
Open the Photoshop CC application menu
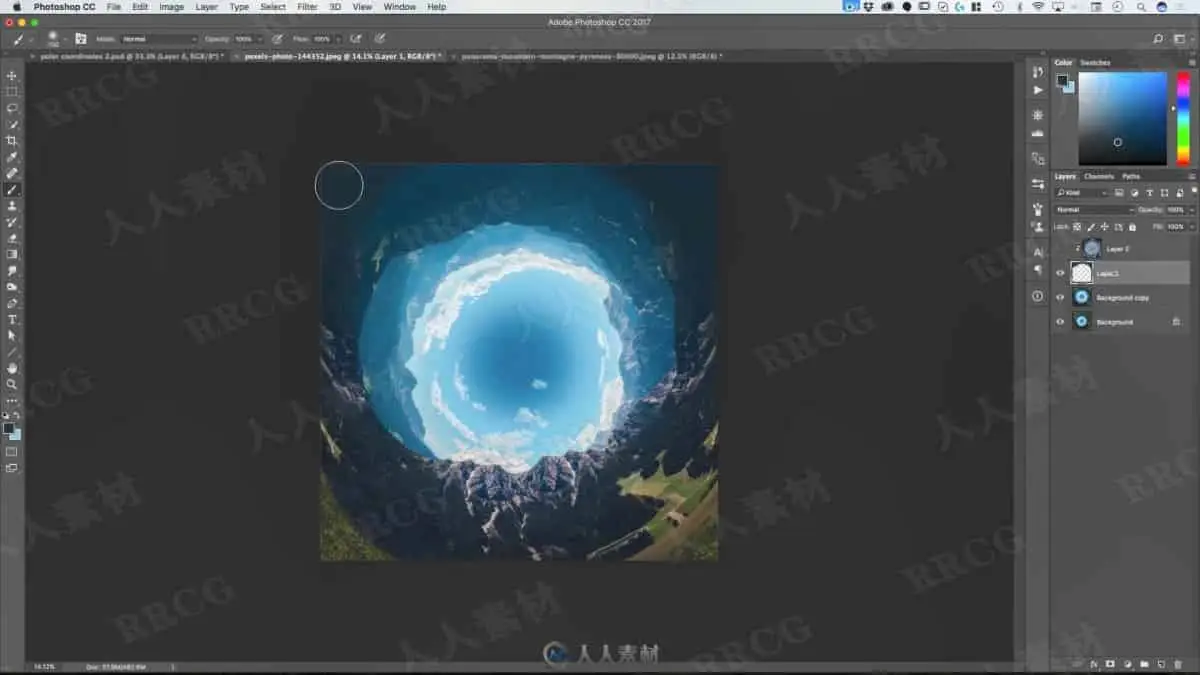[67, 7]
